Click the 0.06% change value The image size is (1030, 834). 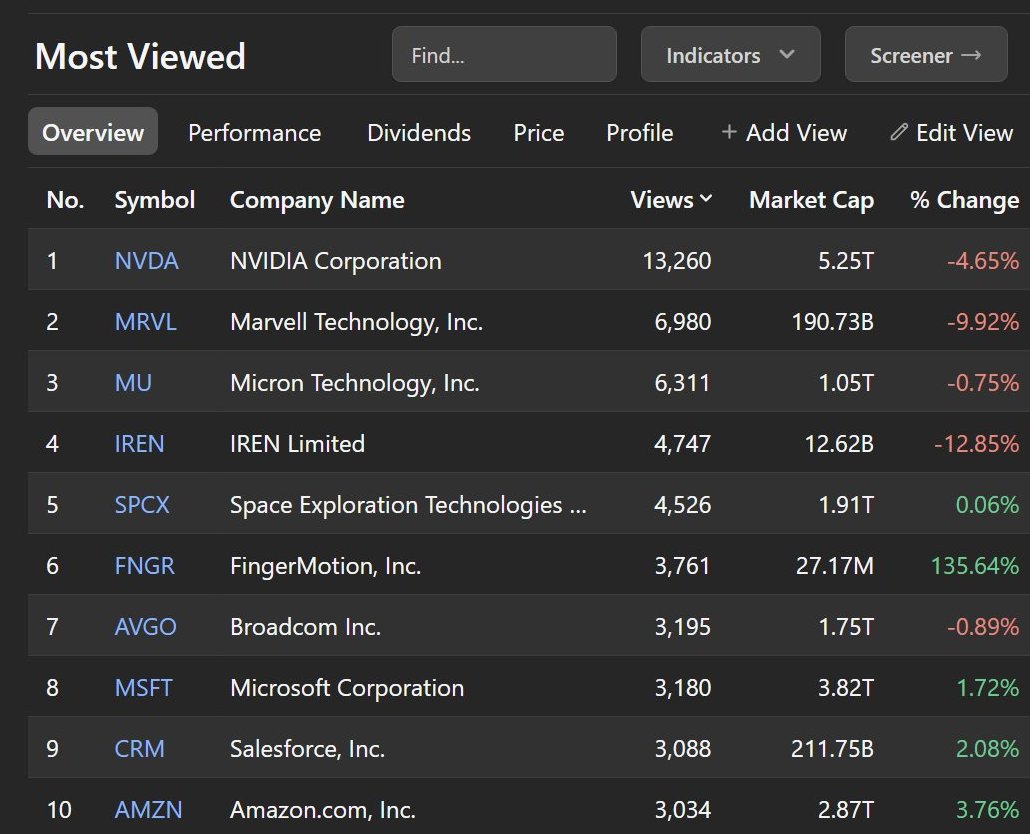(x=987, y=504)
